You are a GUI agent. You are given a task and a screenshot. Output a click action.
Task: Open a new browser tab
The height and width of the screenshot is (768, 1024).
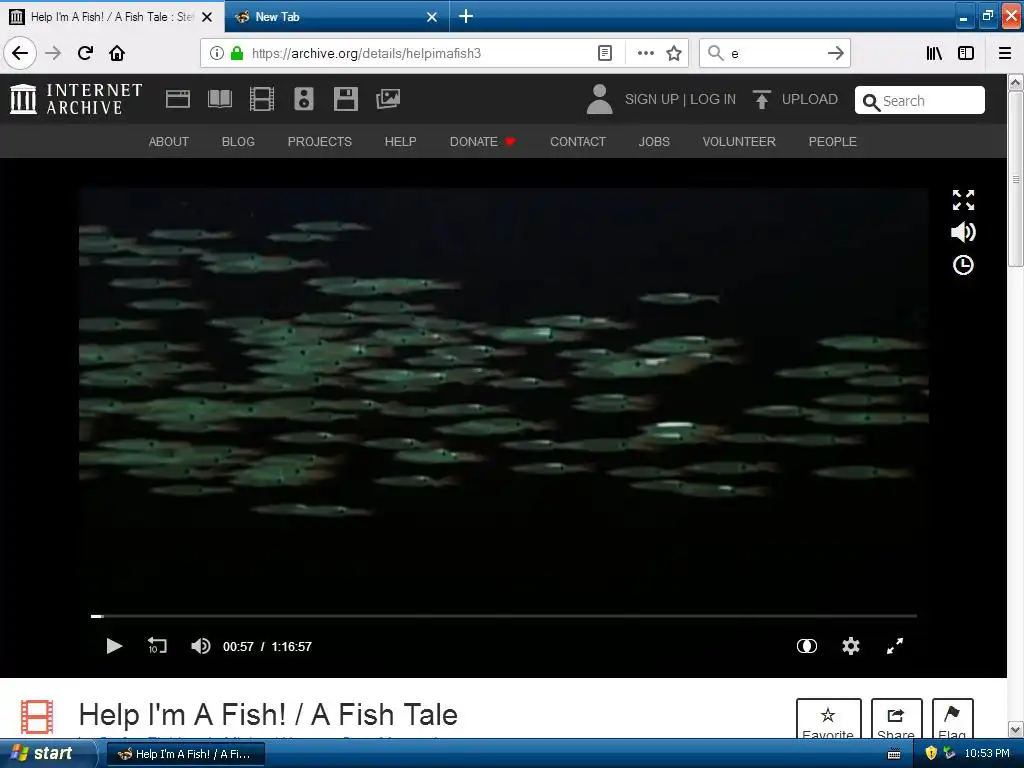pyautogui.click(x=466, y=16)
